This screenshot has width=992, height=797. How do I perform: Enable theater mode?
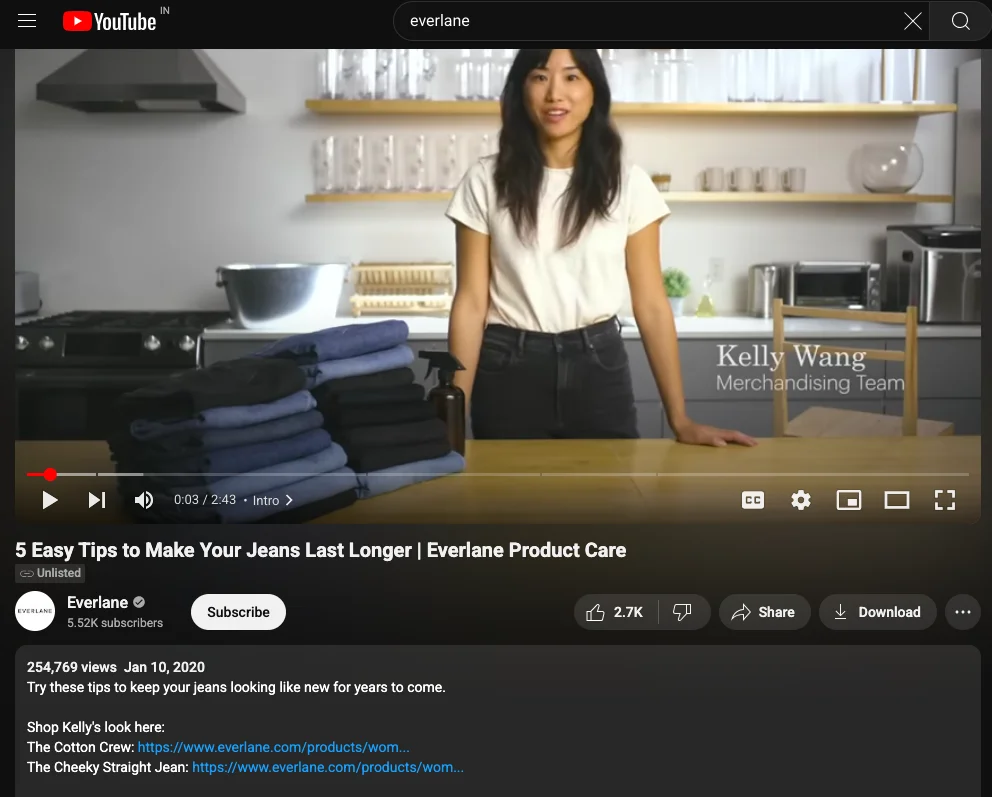(897, 500)
